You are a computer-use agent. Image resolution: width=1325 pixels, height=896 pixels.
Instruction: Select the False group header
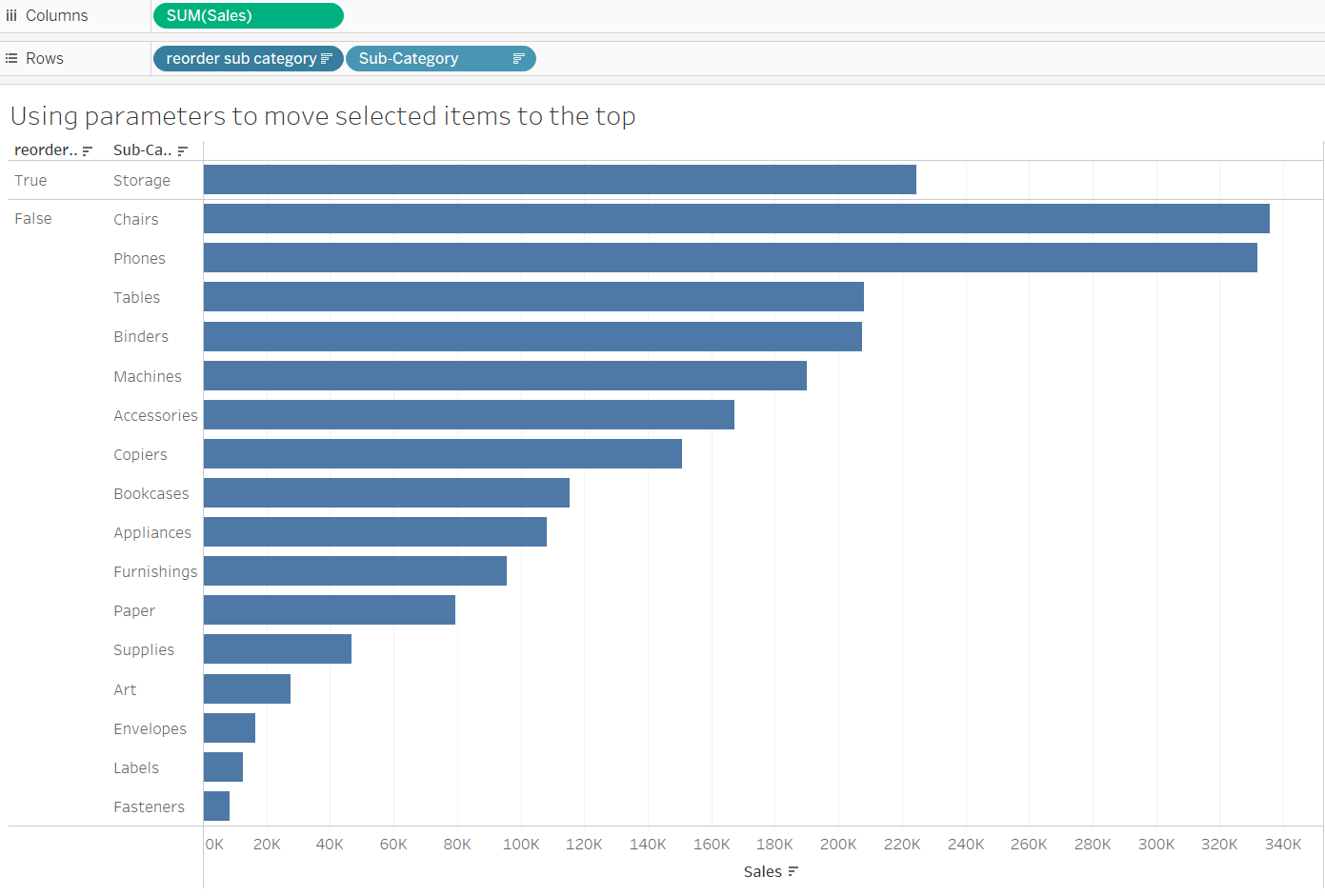click(33, 219)
